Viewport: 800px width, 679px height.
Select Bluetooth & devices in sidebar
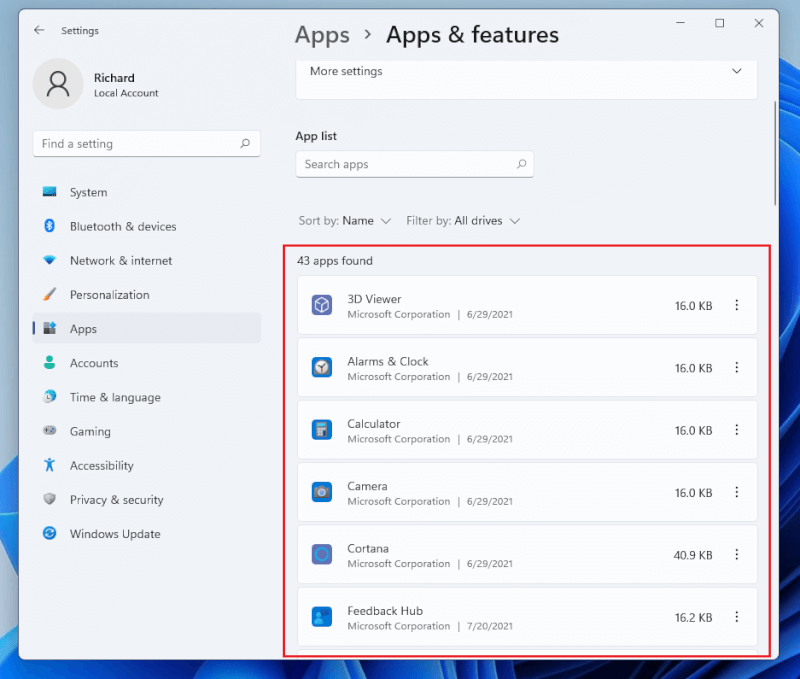tap(122, 227)
